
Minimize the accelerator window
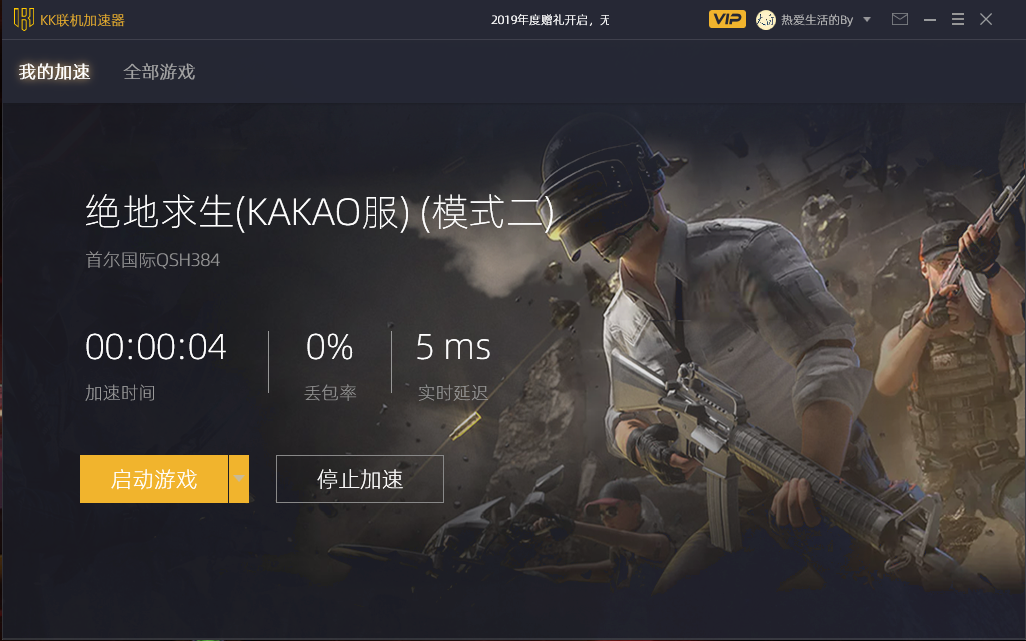pyautogui.click(x=929, y=20)
